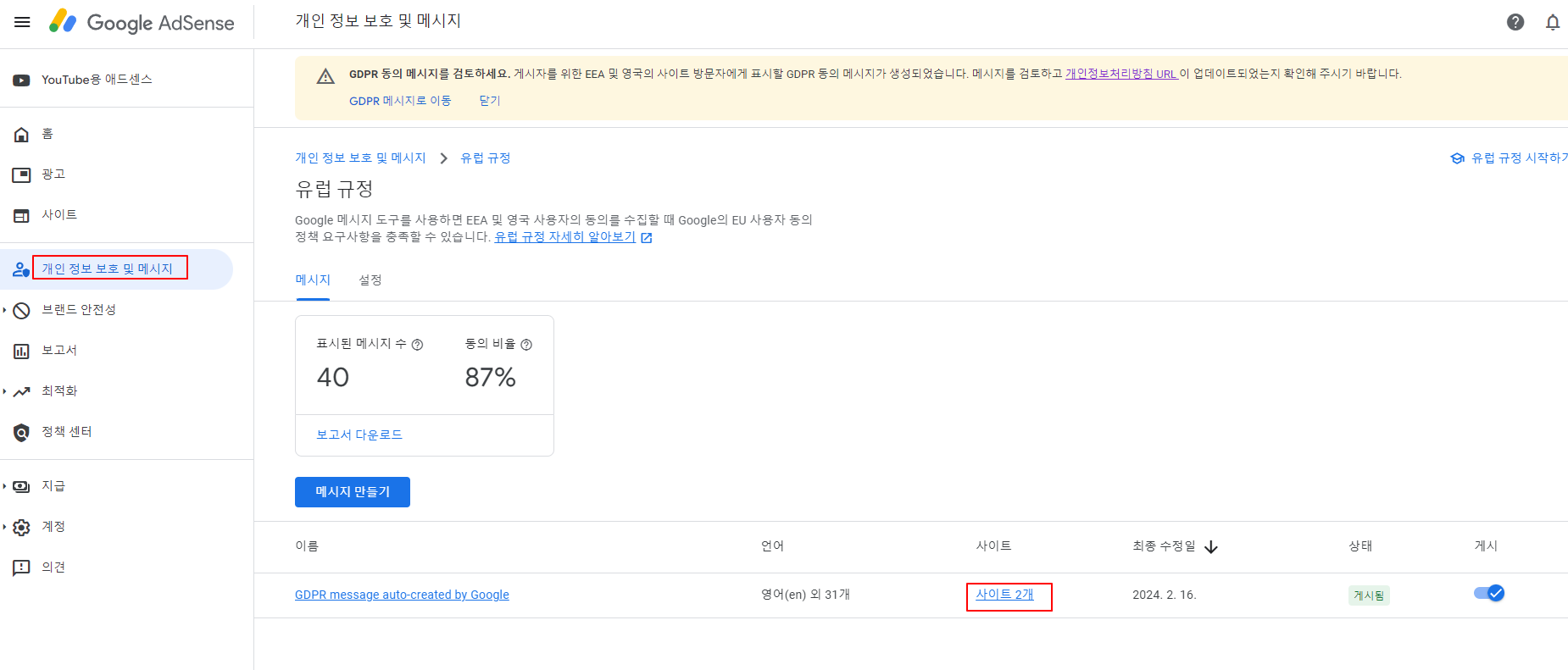
Task: Switch to the 설정 tab
Action: [x=370, y=280]
